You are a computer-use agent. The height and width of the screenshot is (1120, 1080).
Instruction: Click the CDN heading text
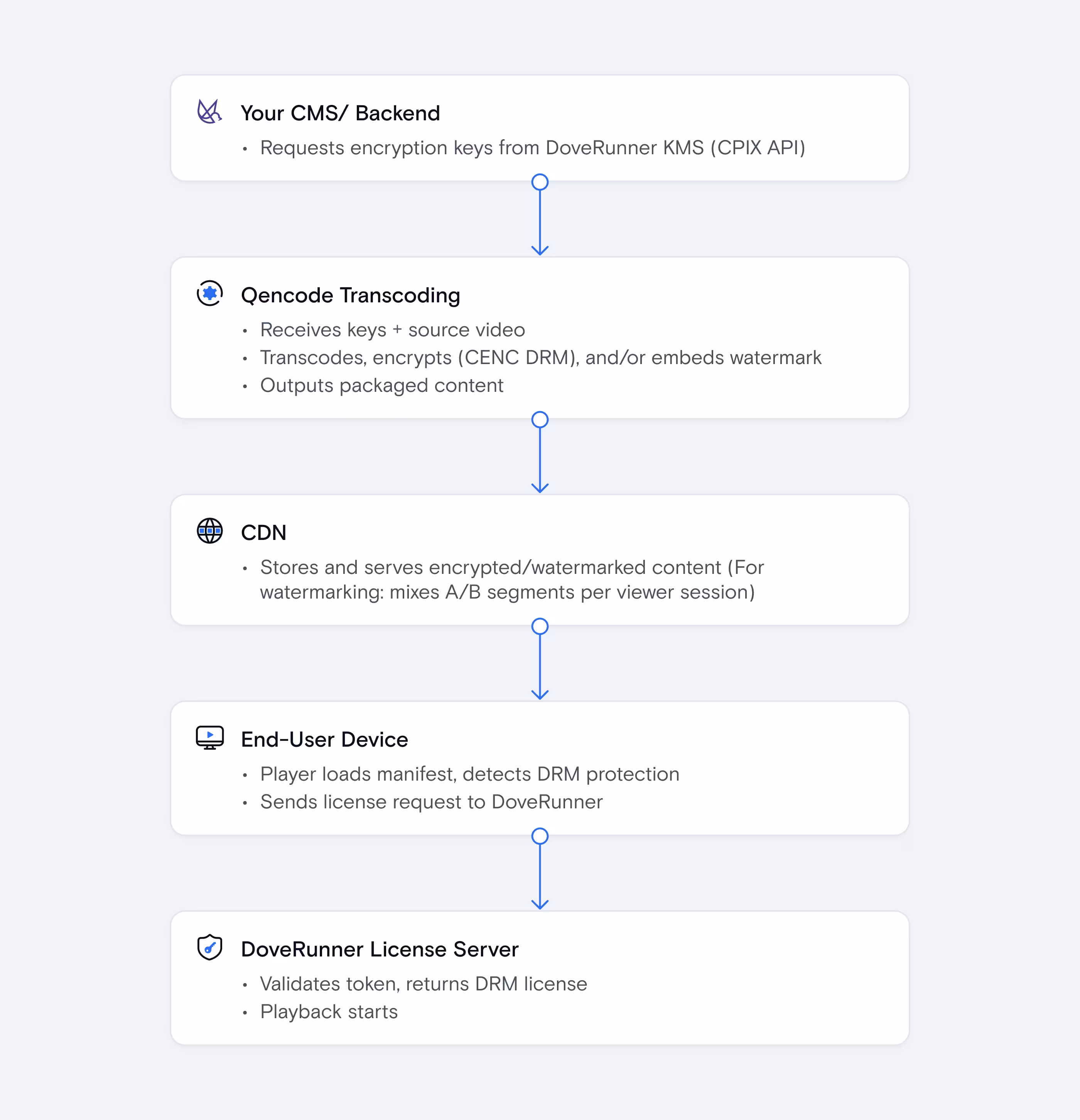(263, 533)
